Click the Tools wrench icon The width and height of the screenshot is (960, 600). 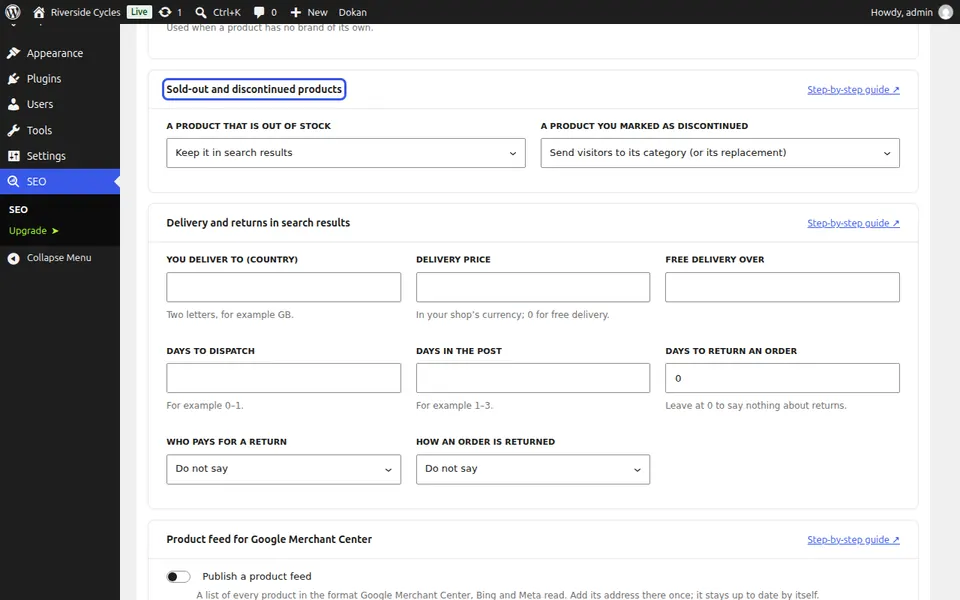13,130
